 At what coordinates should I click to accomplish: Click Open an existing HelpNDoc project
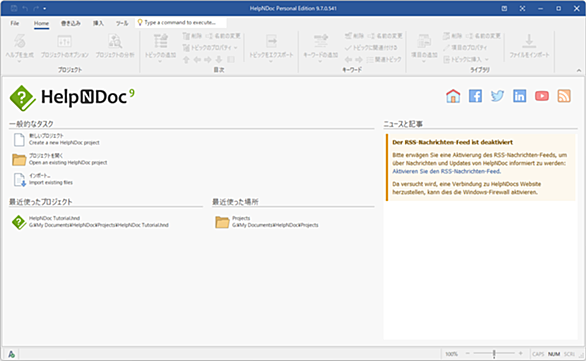pos(68,163)
